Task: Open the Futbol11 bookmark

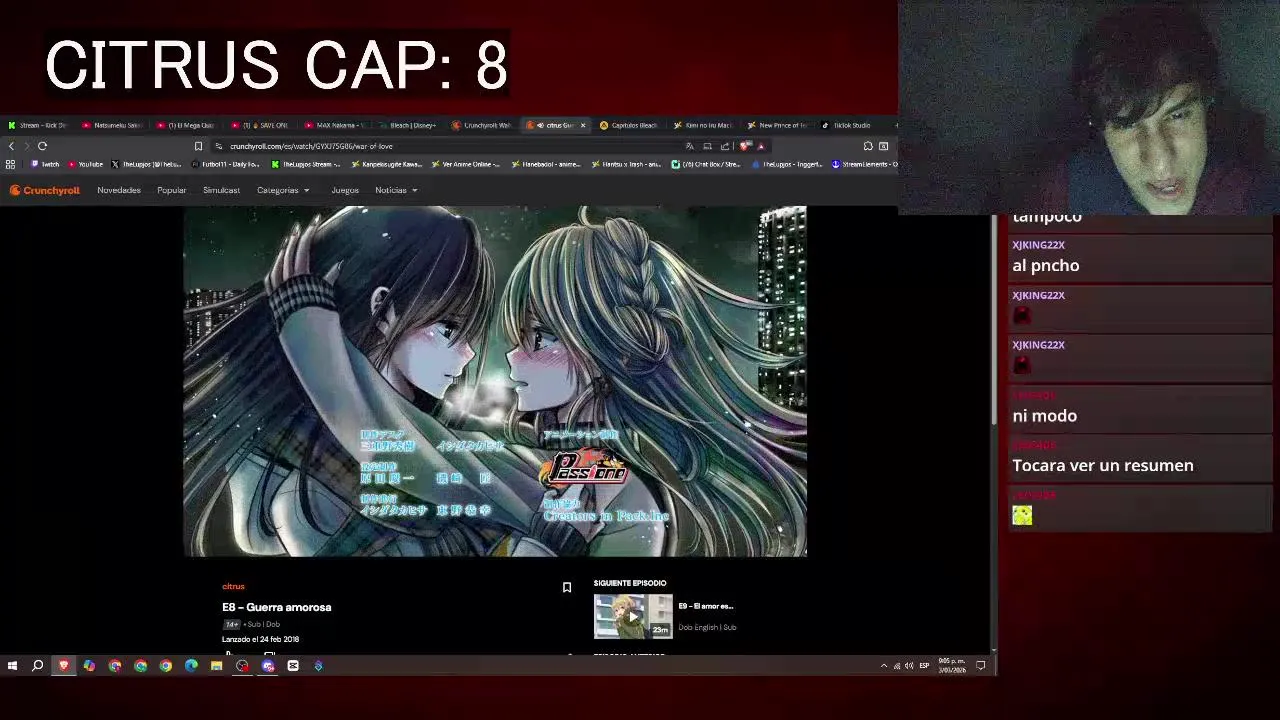Action: [x=226, y=164]
